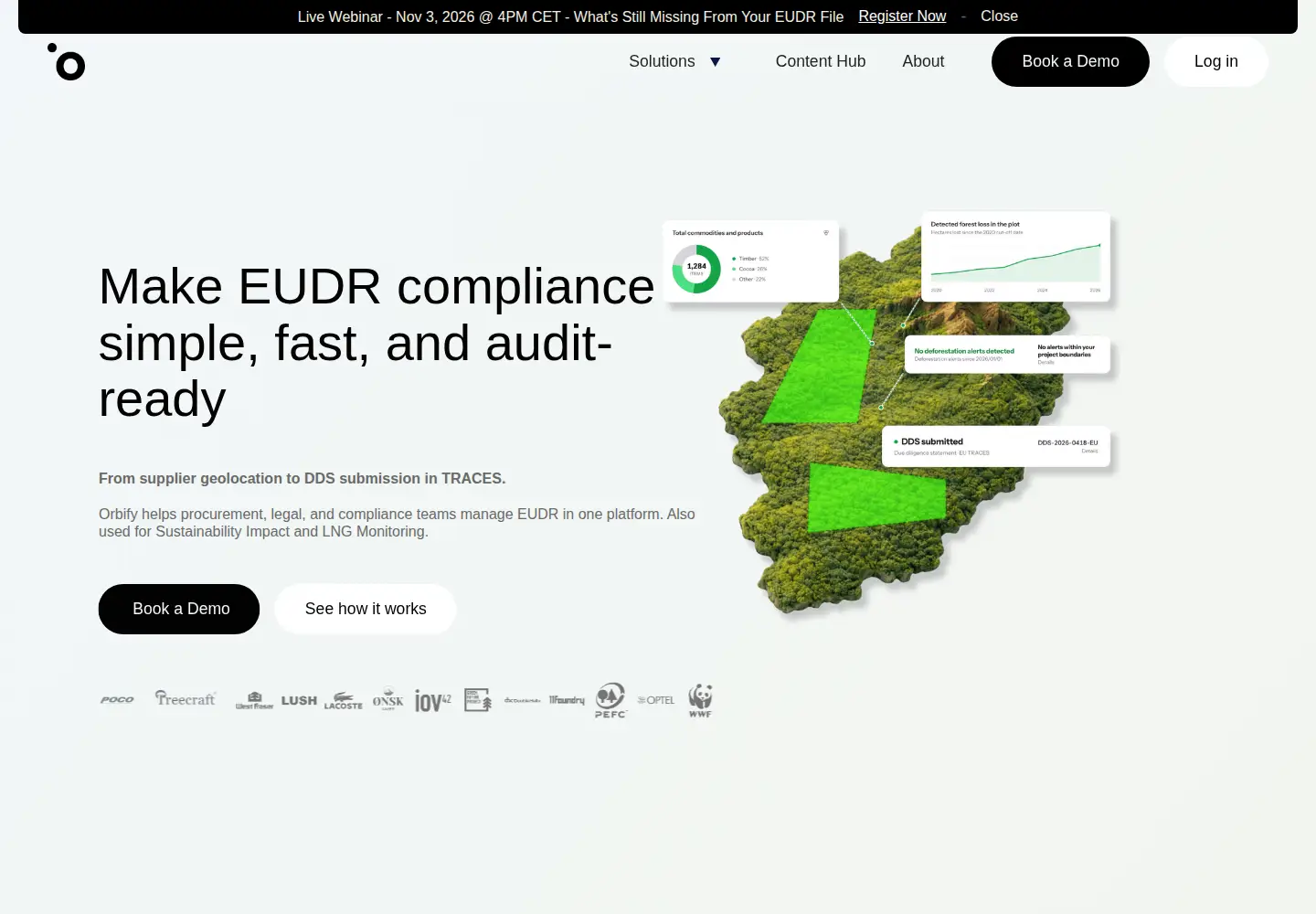Go to the About page
This screenshot has width=1316, height=914.
(x=923, y=61)
